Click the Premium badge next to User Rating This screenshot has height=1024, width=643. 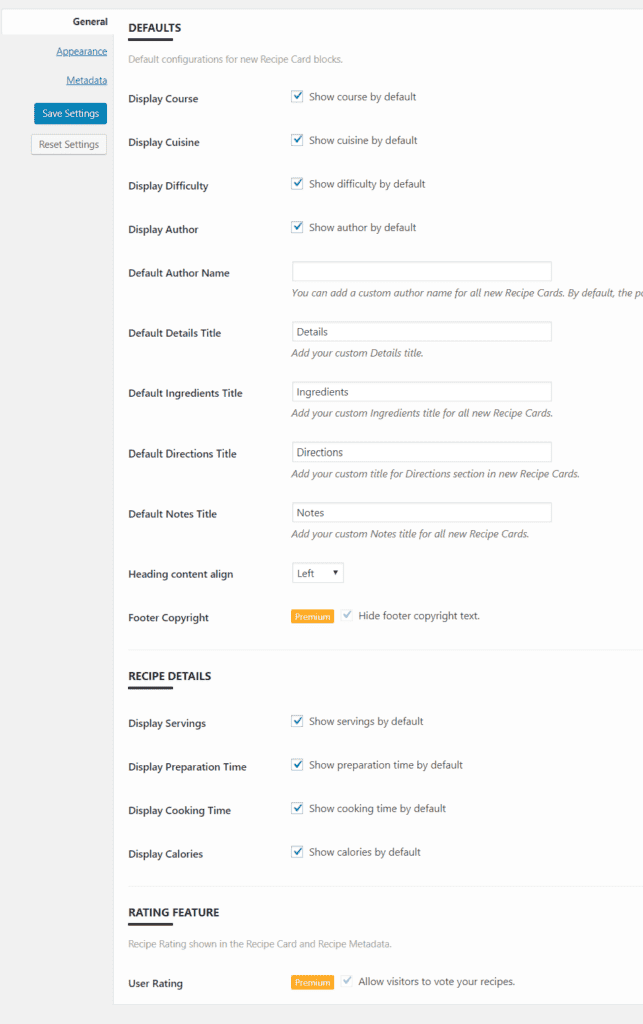(x=312, y=982)
